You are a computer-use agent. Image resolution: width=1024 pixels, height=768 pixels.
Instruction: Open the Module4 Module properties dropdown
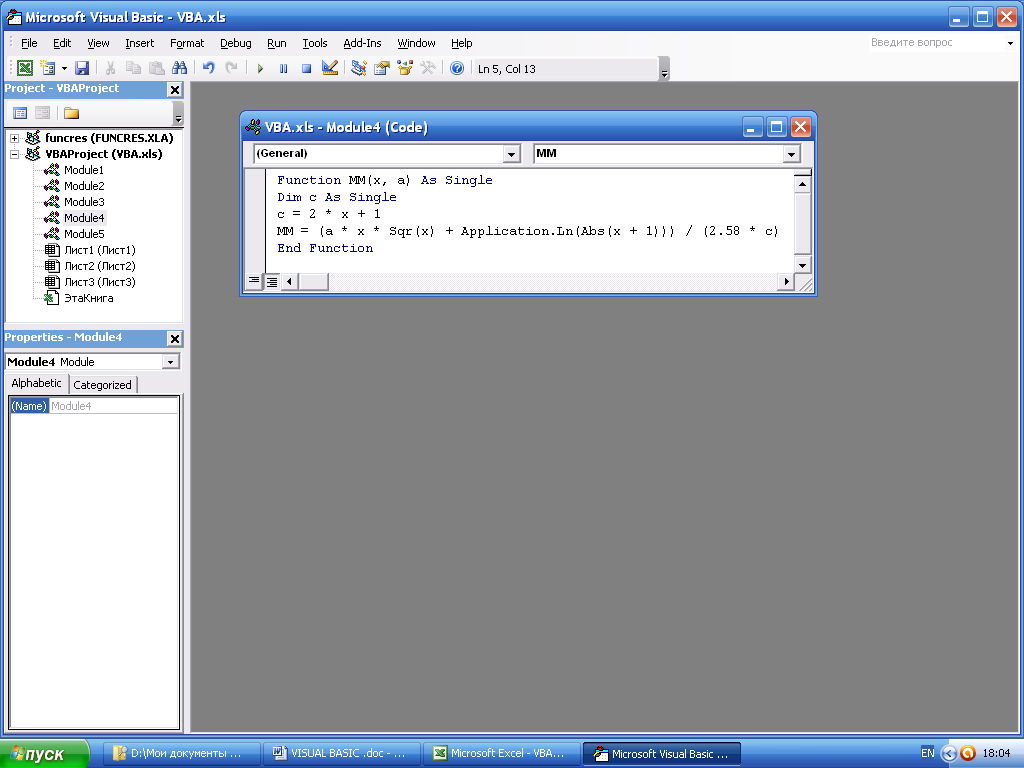[x=170, y=362]
